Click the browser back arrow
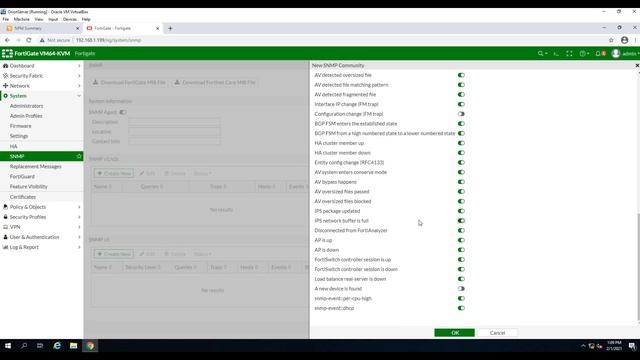Viewport: 640px width, 360px height. 7,40
